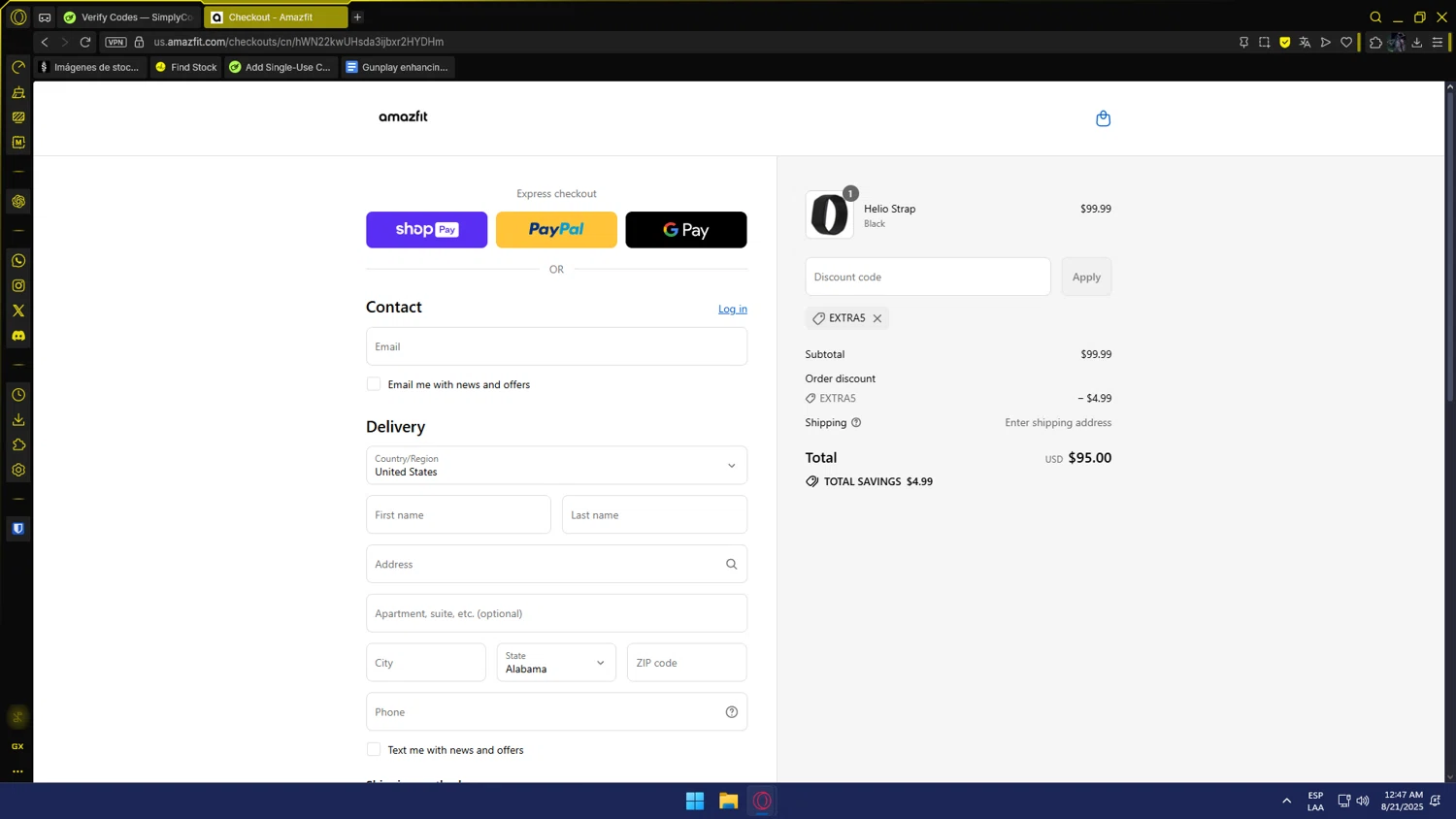
Task: Open the translate page icon
Action: tap(1305, 42)
